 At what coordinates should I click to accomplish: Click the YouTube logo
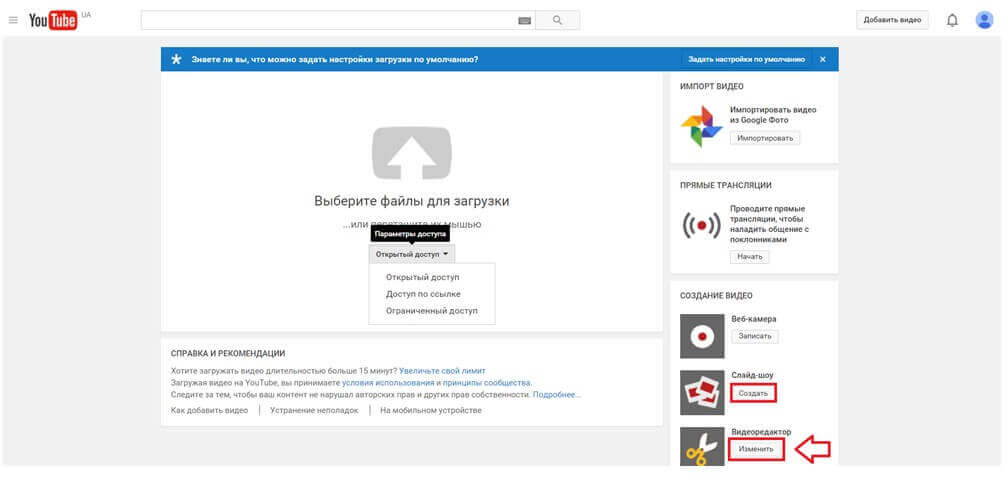click(x=53, y=20)
